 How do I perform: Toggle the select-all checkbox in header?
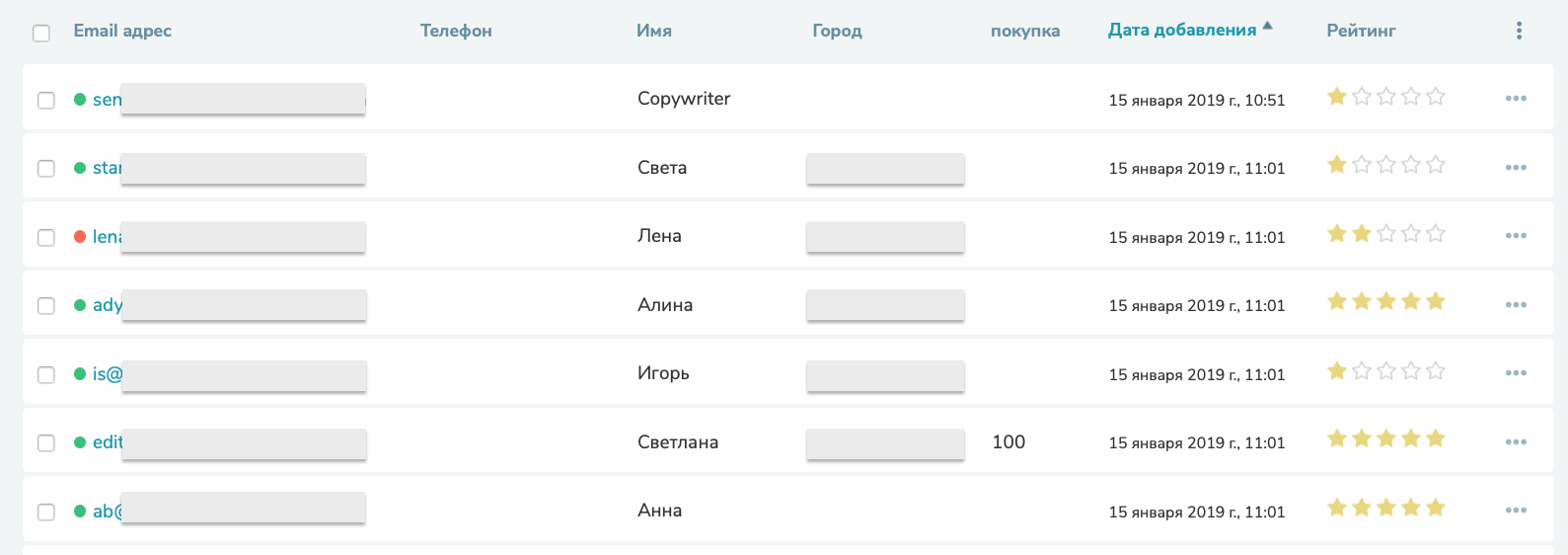coord(41,34)
